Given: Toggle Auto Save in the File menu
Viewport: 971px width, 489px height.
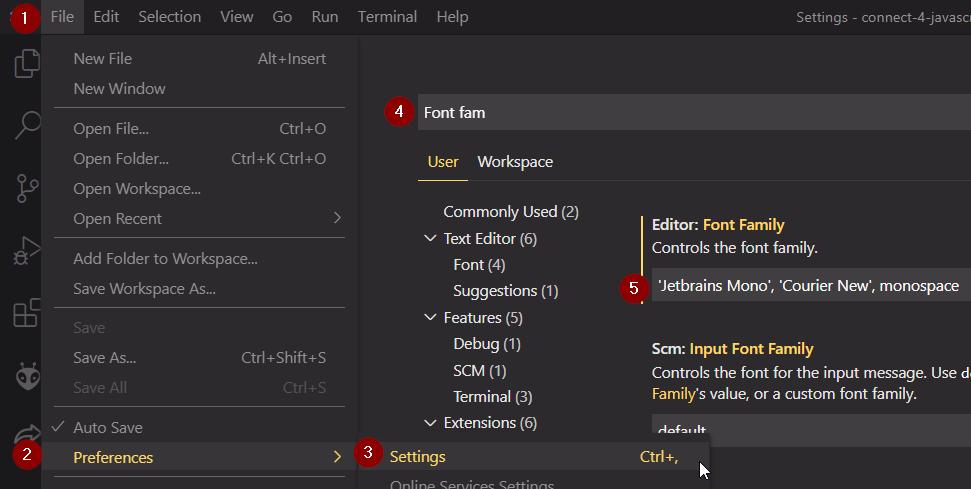Looking at the screenshot, I should (108, 427).
